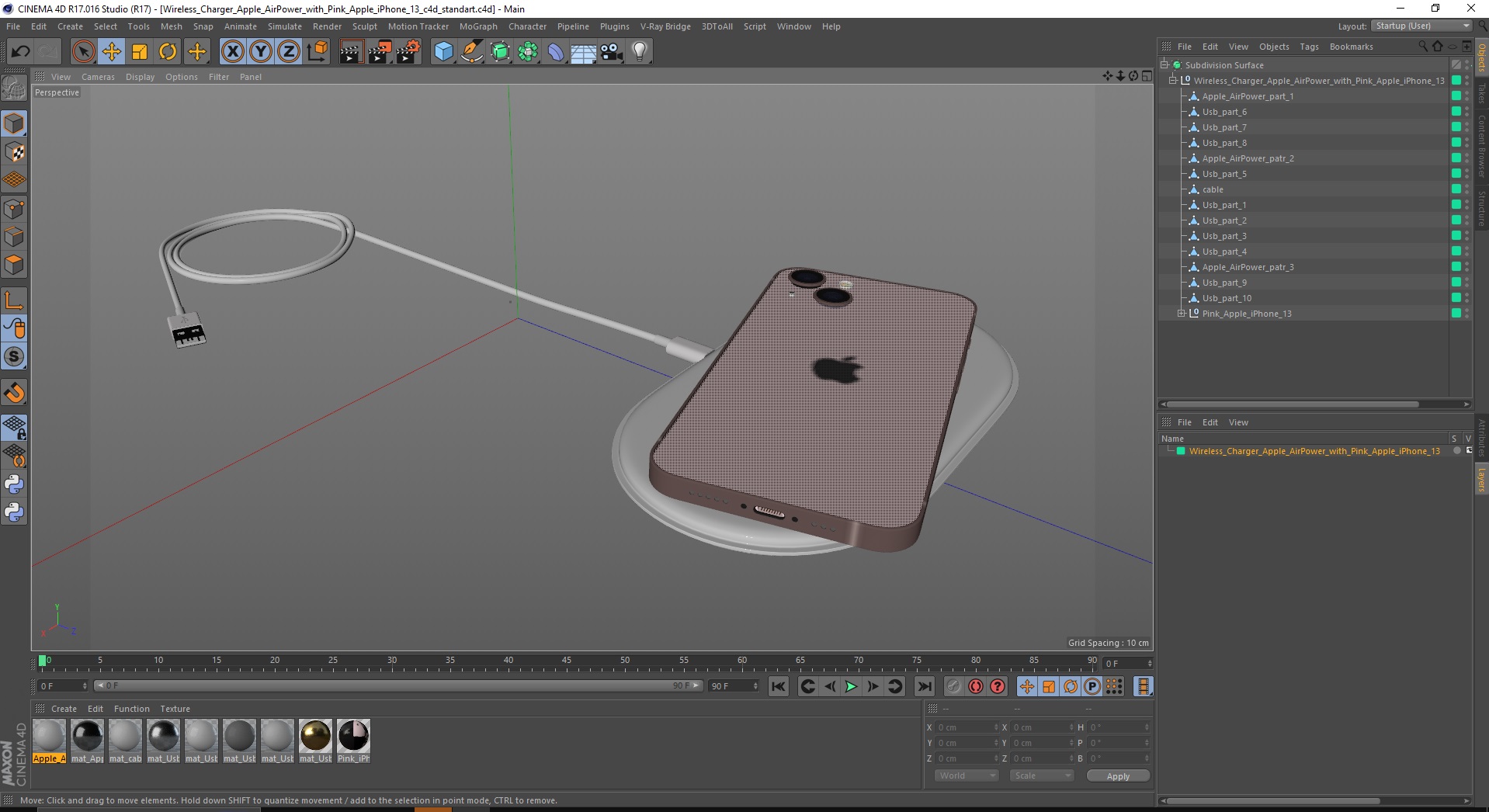Toggle layer visibility V for Wireless_Charger layer
Screen dimensions: 1489x812
pos(1469,451)
